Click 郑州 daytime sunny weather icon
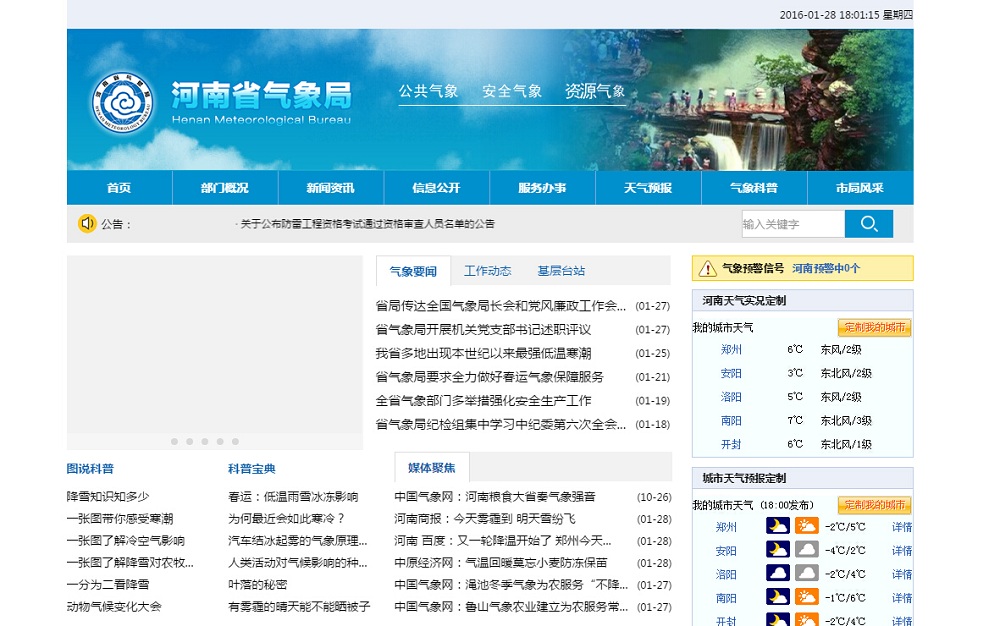The height and width of the screenshot is (626, 1000). tap(806, 526)
